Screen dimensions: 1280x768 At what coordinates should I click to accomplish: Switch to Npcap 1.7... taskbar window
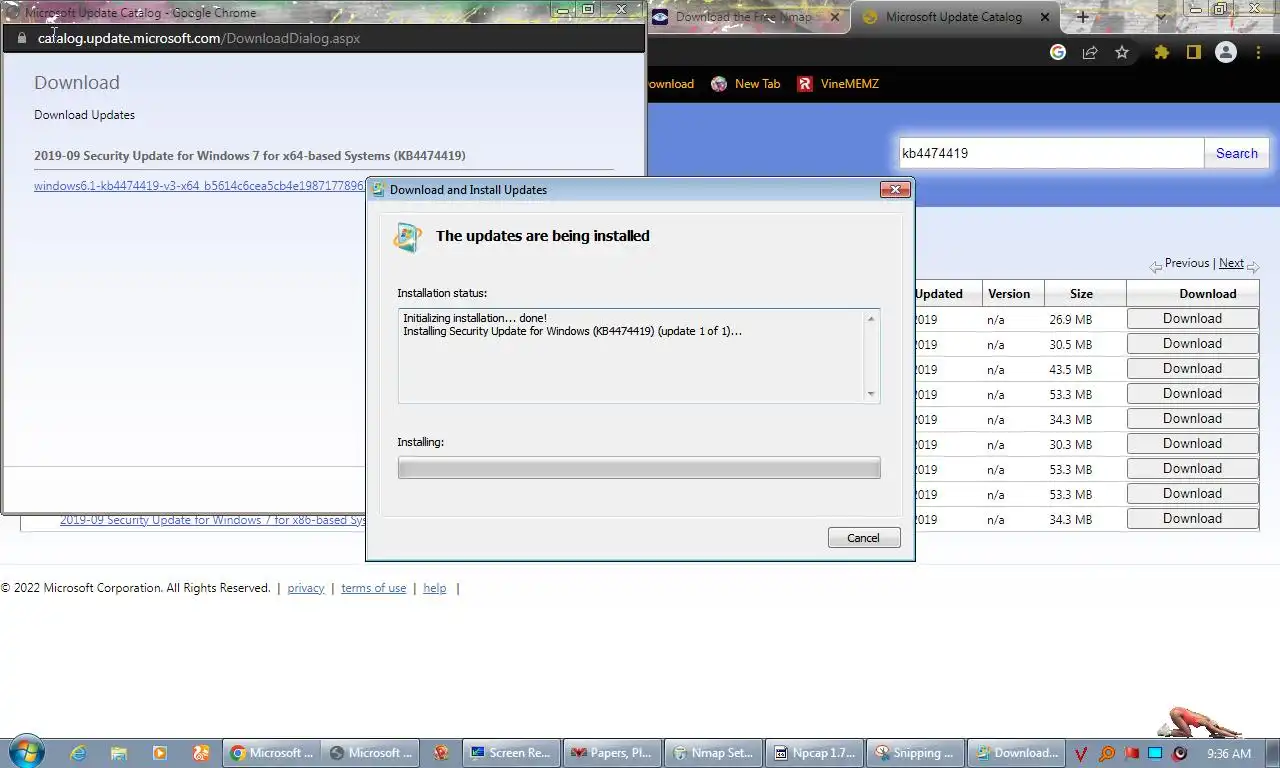(814, 753)
